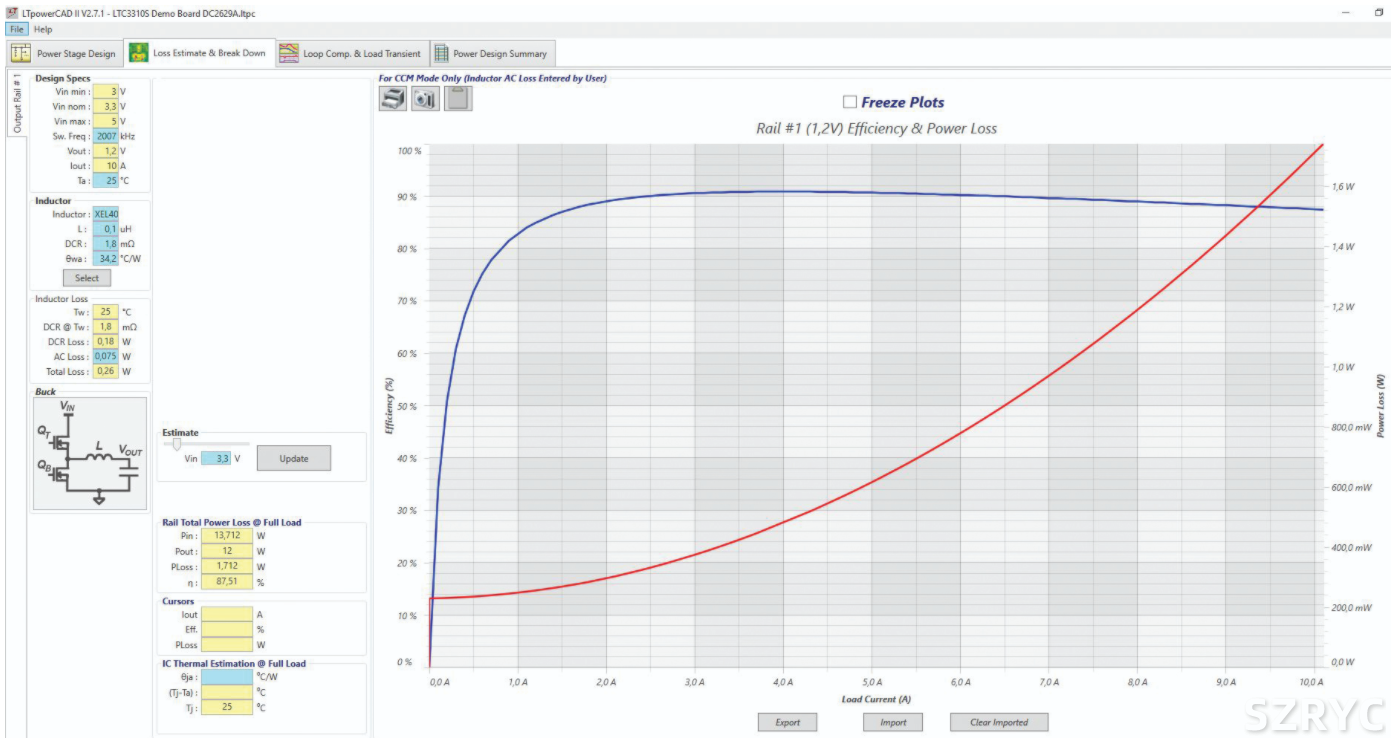
Task: Select the Output Rail #1 vertical tab
Action: (x=16, y=103)
